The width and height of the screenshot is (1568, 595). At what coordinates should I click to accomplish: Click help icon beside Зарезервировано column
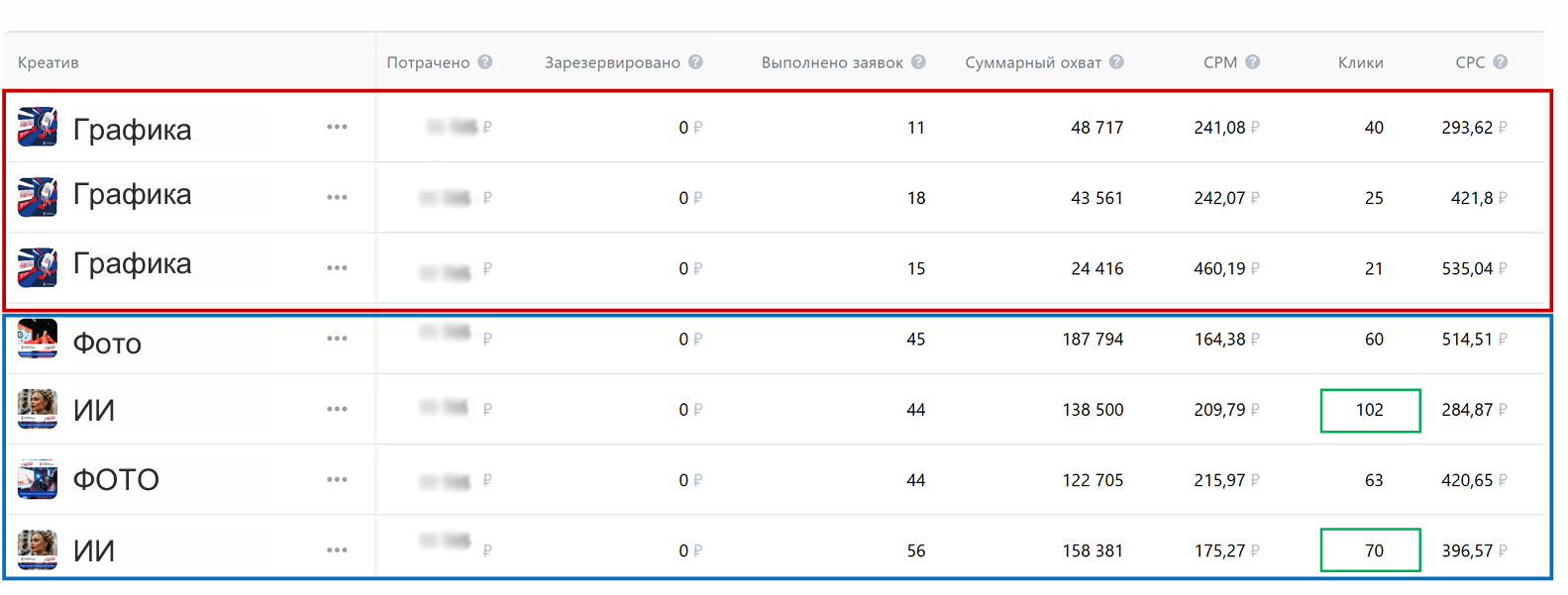click(695, 61)
